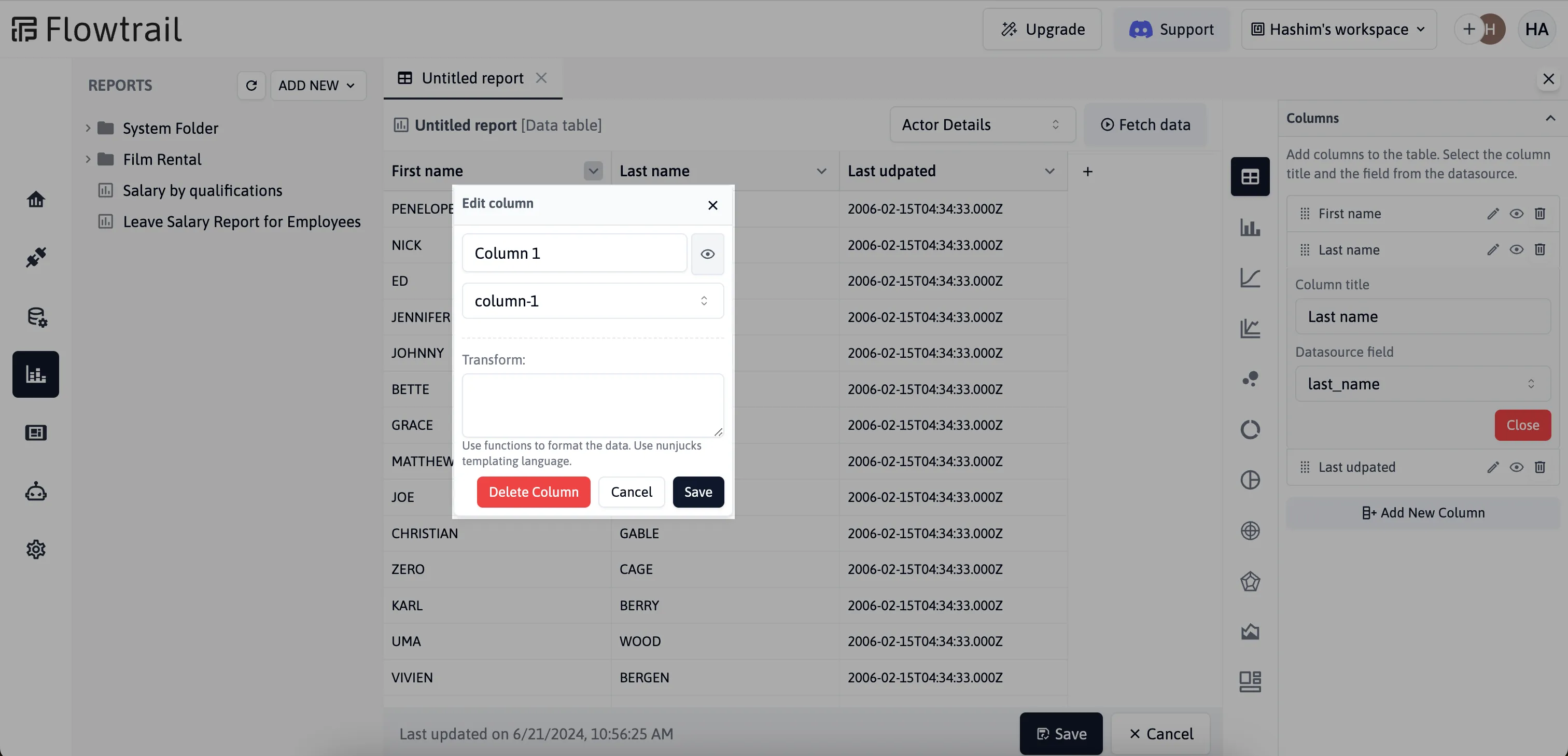This screenshot has height=756, width=1568.
Task: Open Actor Details datasource dropdown
Action: (x=981, y=124)
